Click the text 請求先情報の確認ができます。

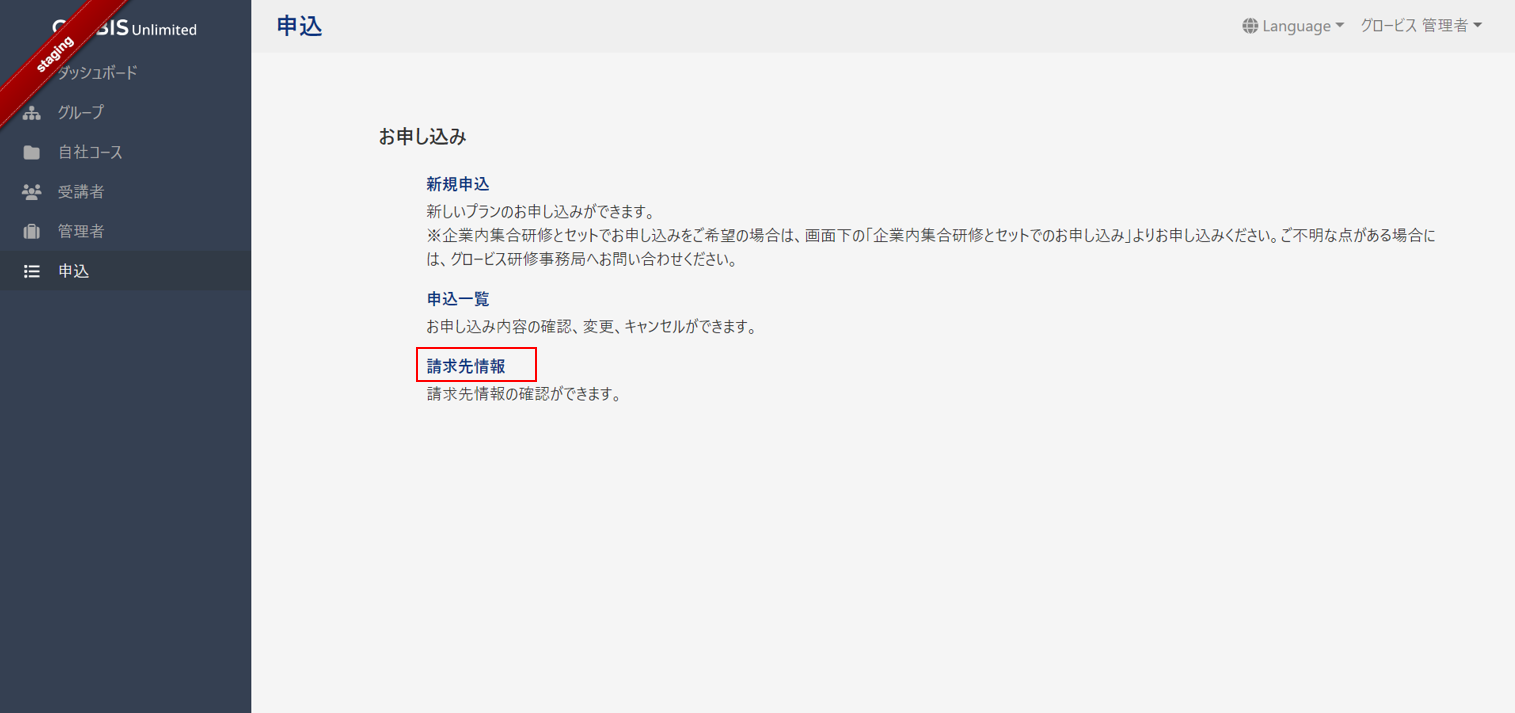524,393
